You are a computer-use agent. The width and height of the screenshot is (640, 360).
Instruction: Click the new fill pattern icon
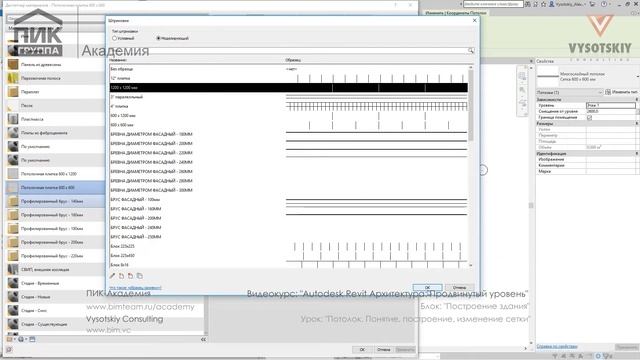(121, 276)
